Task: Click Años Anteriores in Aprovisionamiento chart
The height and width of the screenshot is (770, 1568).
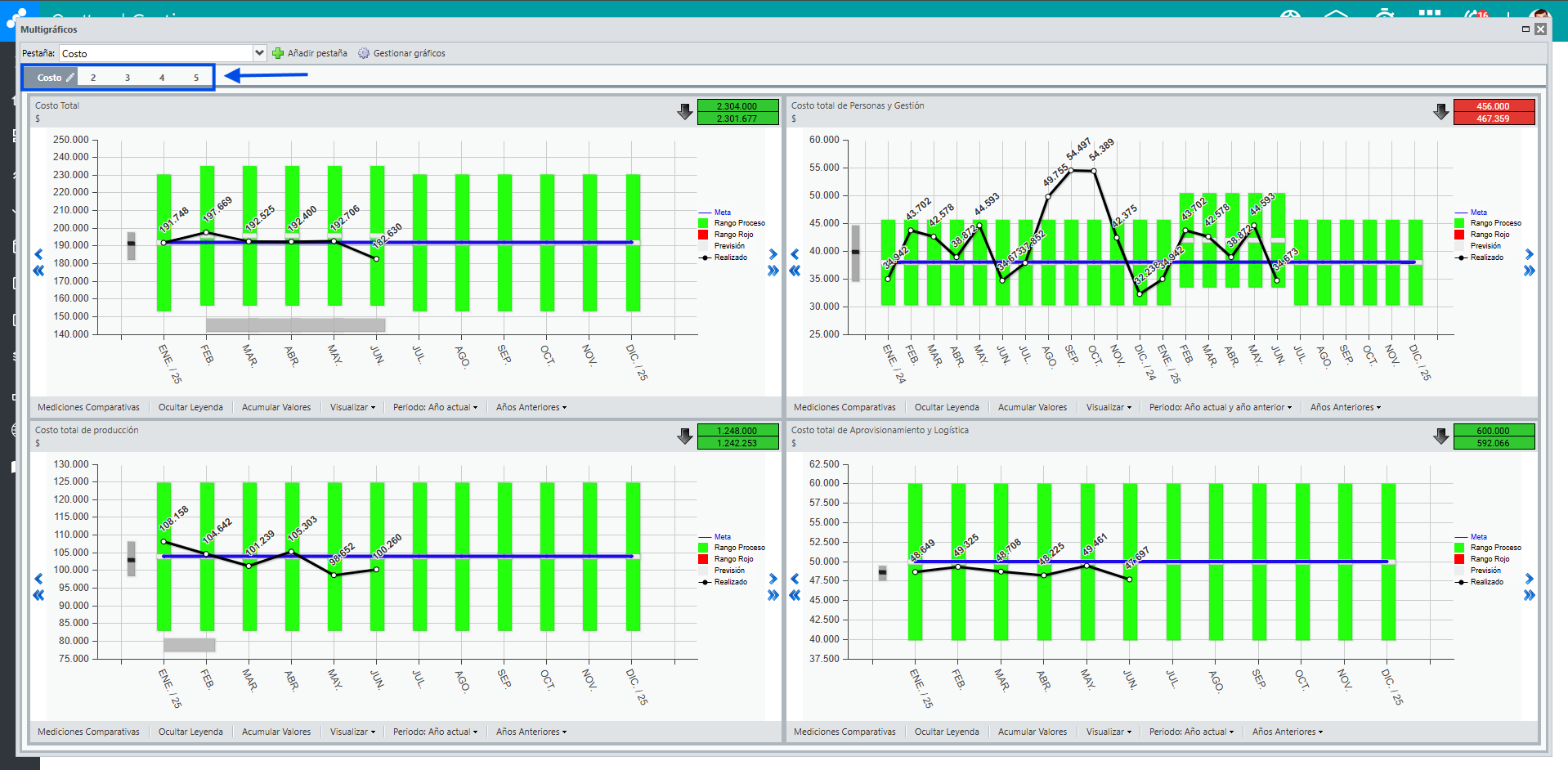Action: point(1287,732)
